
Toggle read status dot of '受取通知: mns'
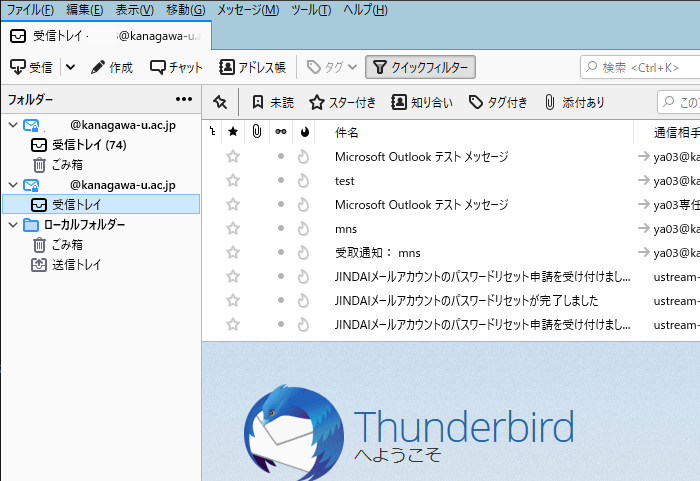(x=281, y=253)
